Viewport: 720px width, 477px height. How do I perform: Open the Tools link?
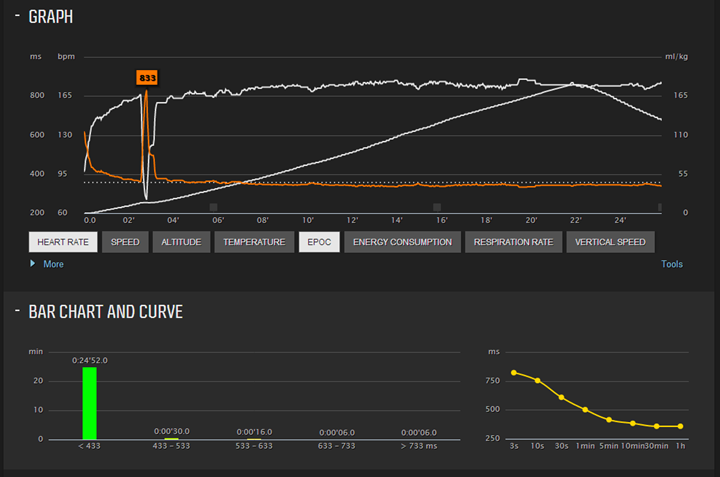coord(672,264)
